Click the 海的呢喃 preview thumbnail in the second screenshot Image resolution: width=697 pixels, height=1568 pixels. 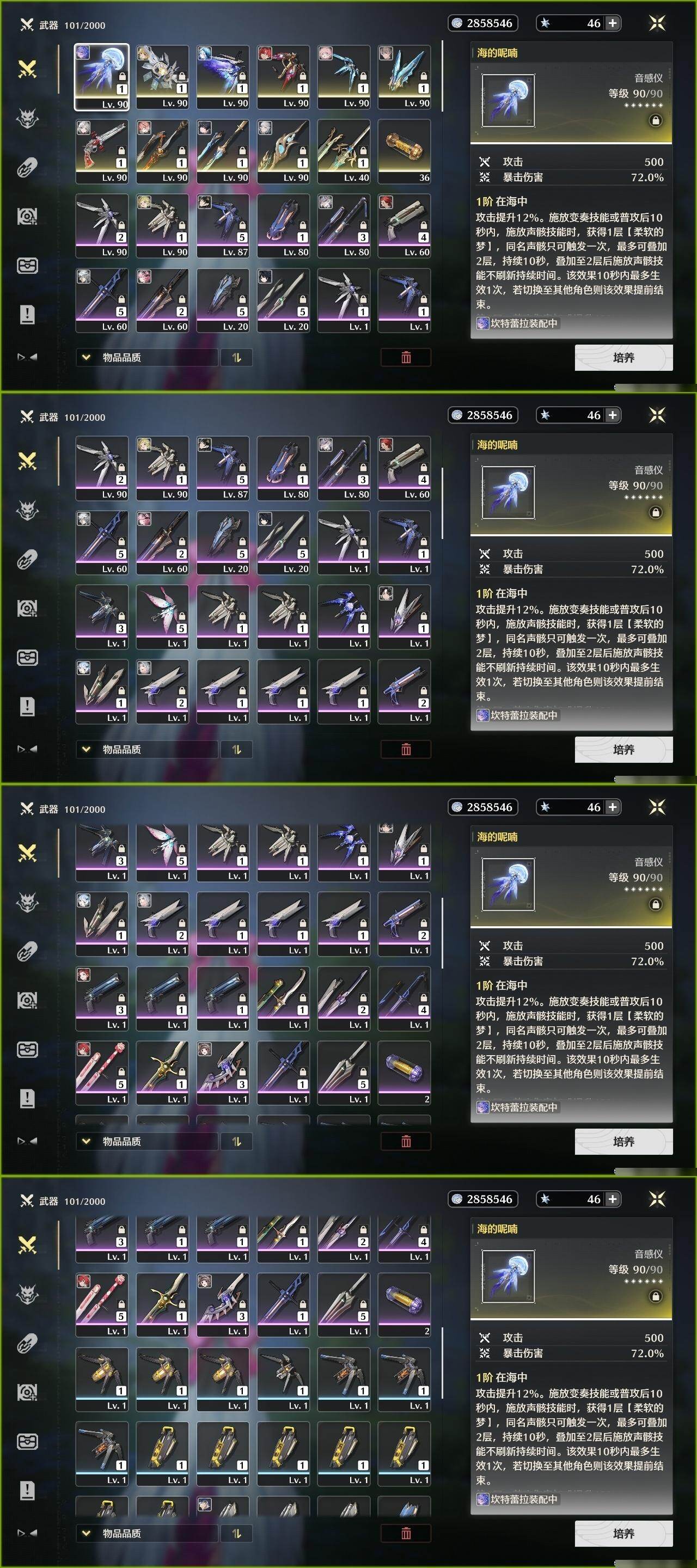click(x=508, y=492)
